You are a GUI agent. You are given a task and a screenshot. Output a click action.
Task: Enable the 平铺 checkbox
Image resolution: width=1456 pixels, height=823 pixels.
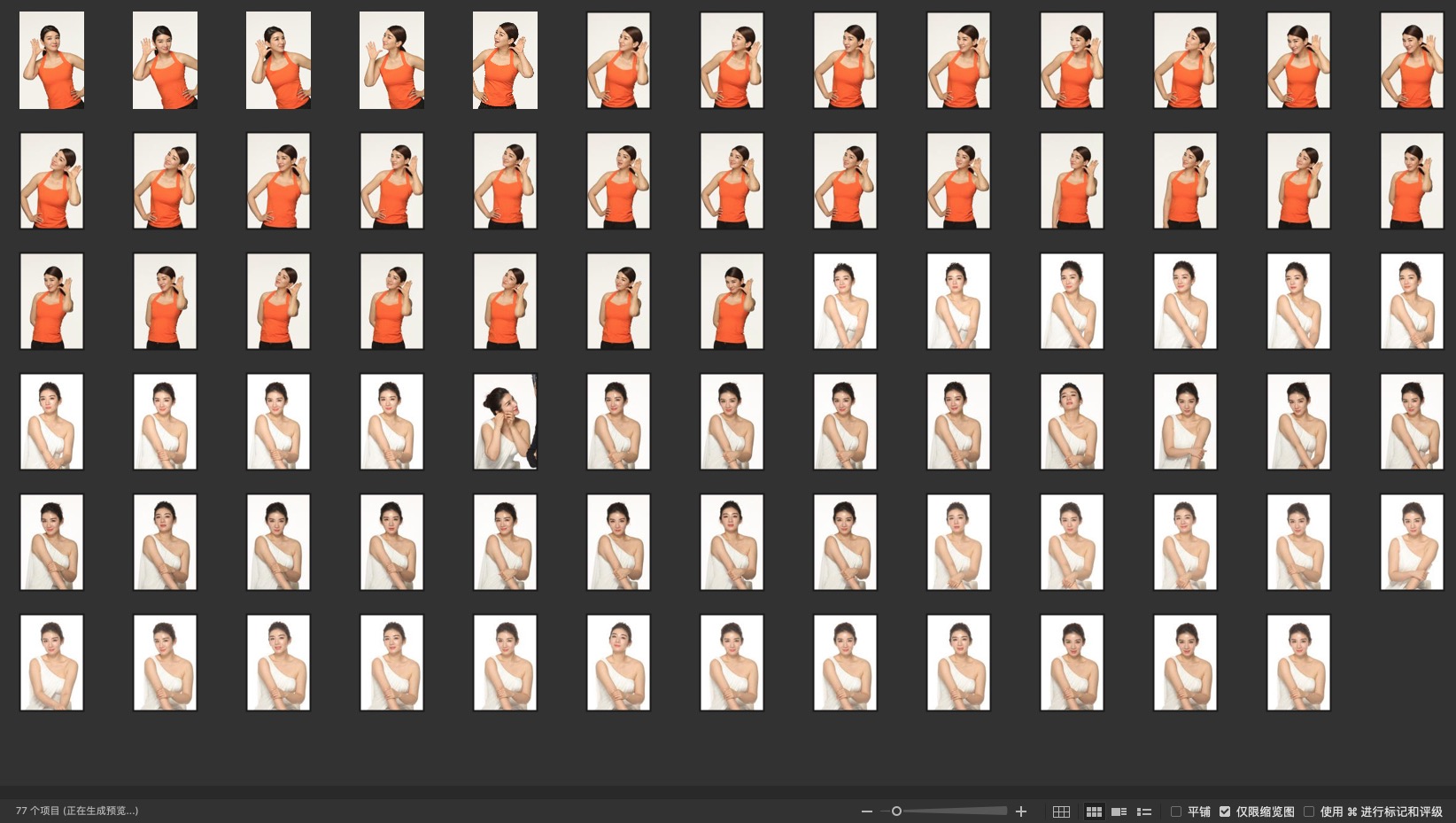point(1176,811)
